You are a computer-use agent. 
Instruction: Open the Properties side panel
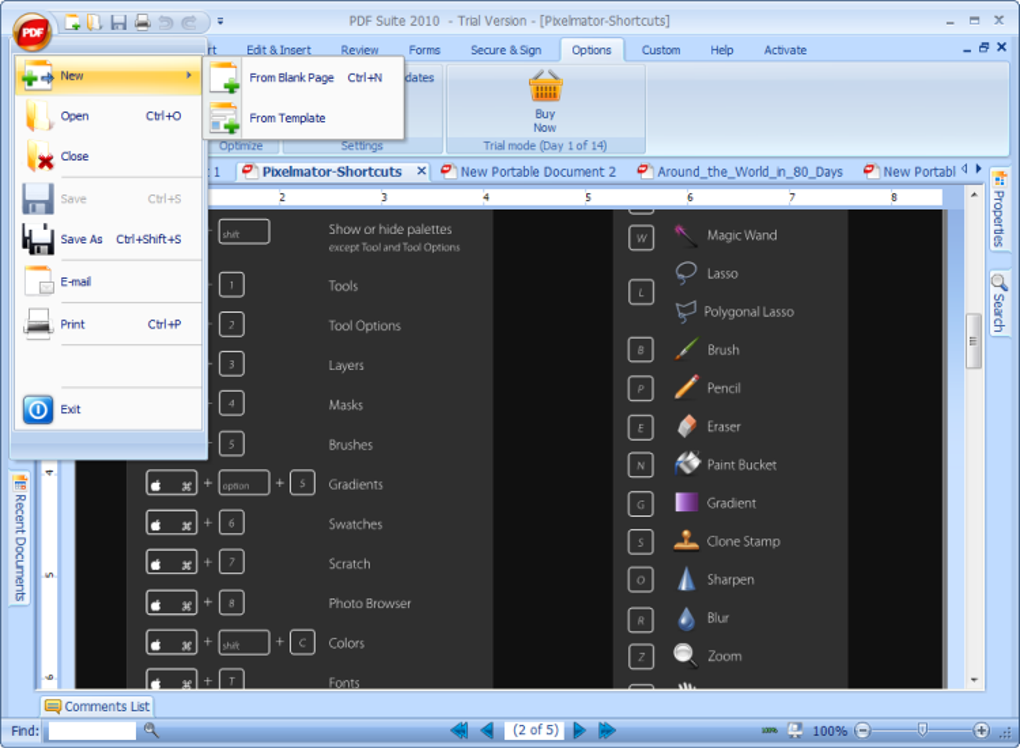(999, 209)
